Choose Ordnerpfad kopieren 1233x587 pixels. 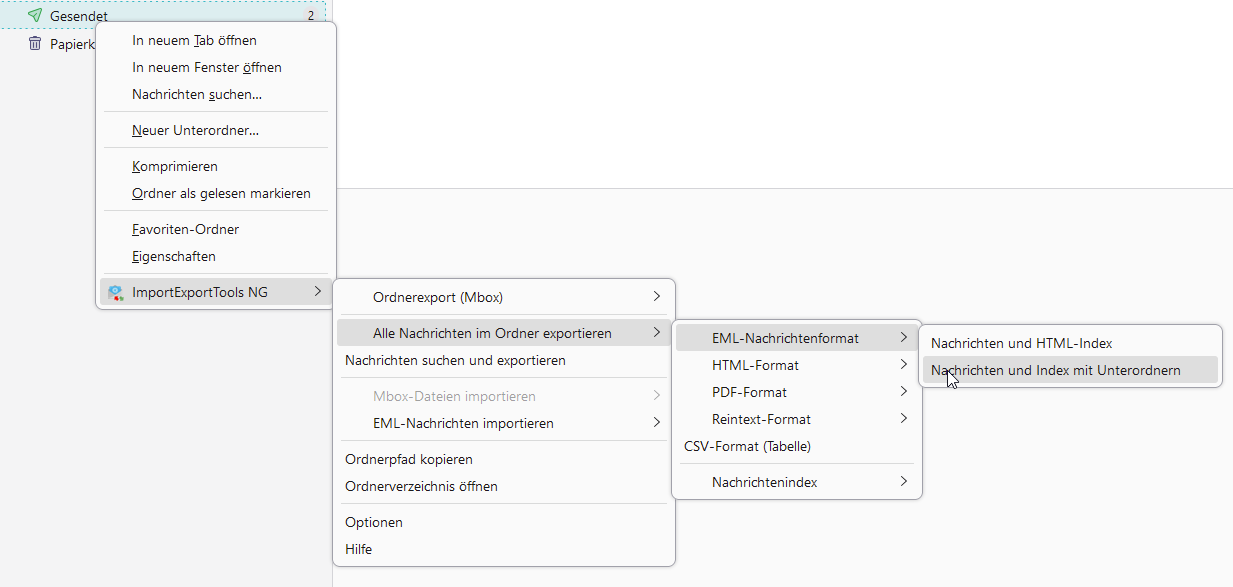(408, 459)
